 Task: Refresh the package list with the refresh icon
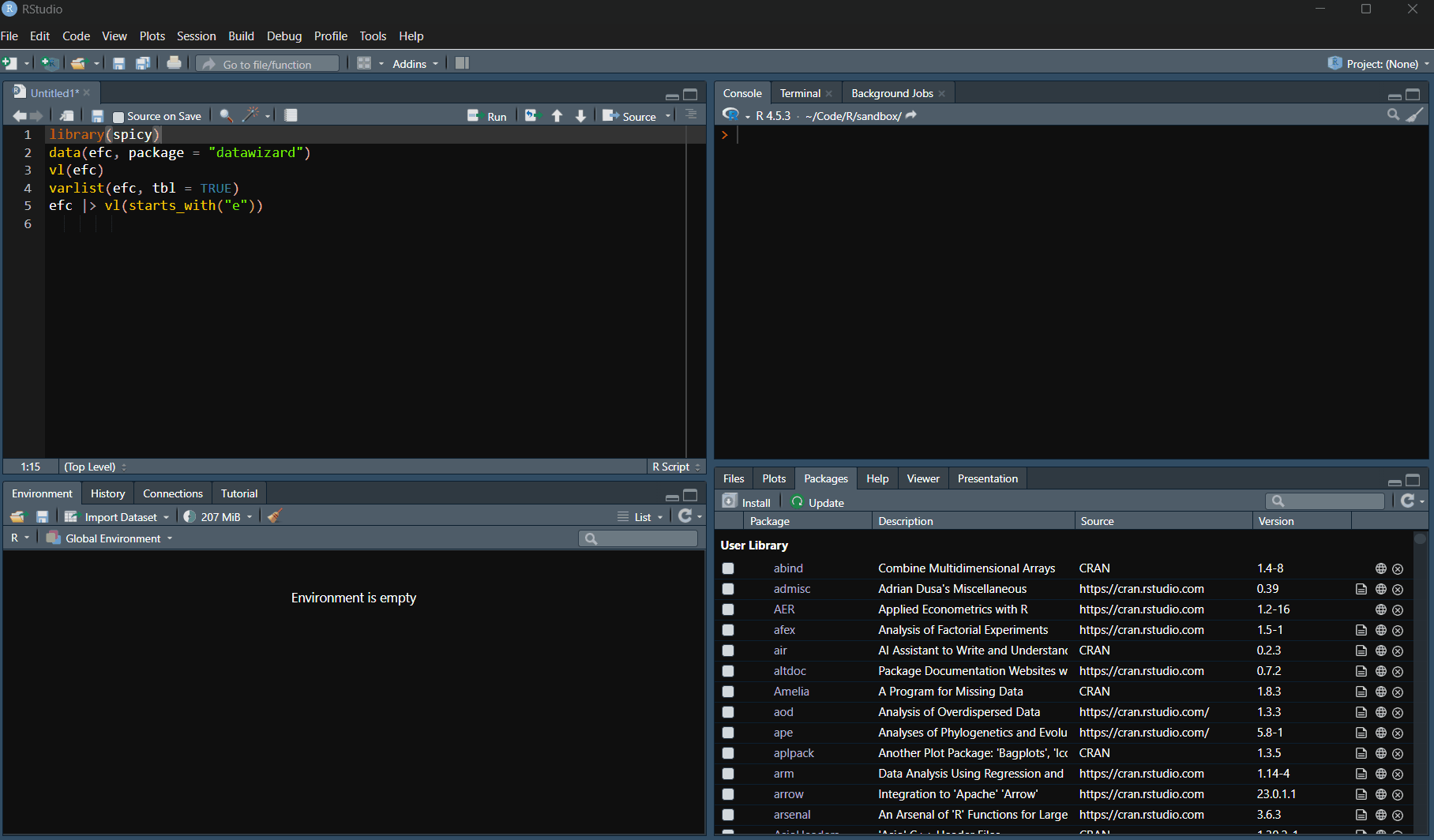click(x=1408, y=501)
